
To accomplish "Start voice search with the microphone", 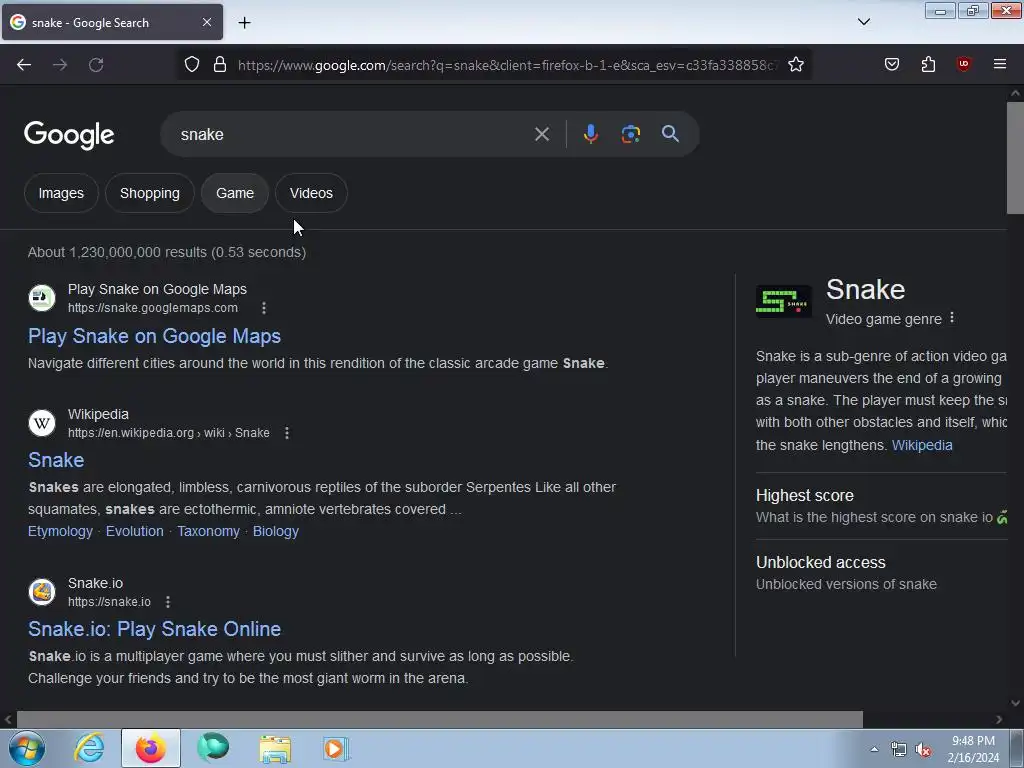I will point(590,134).
